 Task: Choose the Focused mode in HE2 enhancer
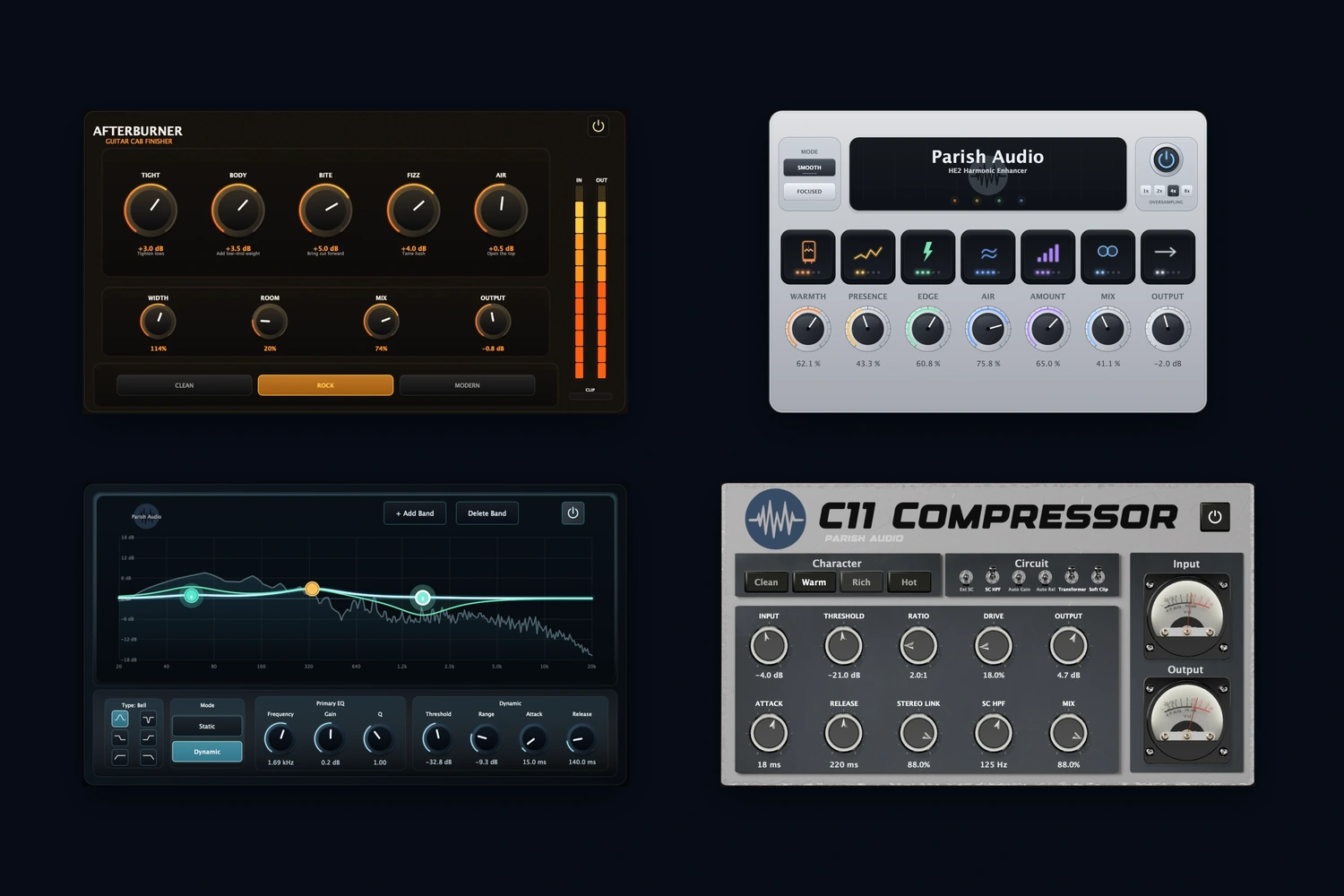click(x=809, y=191)
